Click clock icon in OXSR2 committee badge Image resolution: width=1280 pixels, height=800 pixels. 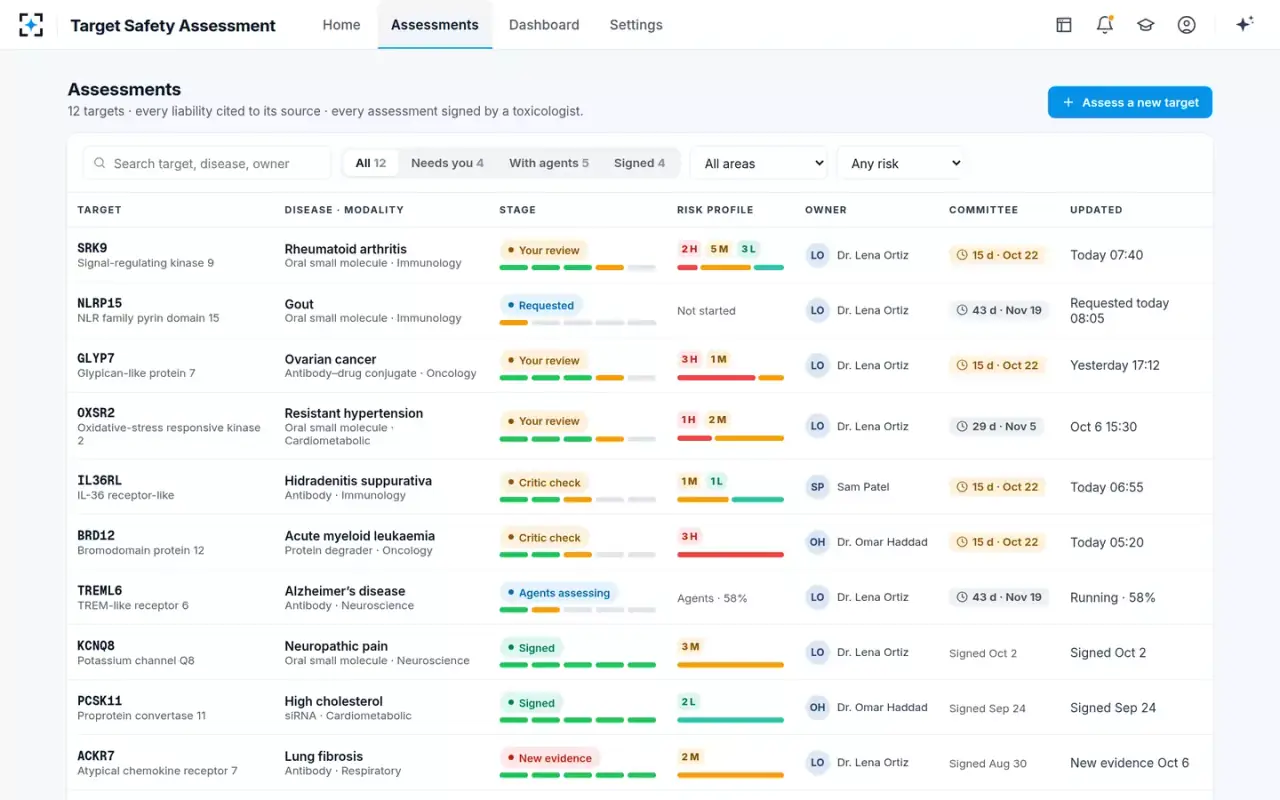962,426
